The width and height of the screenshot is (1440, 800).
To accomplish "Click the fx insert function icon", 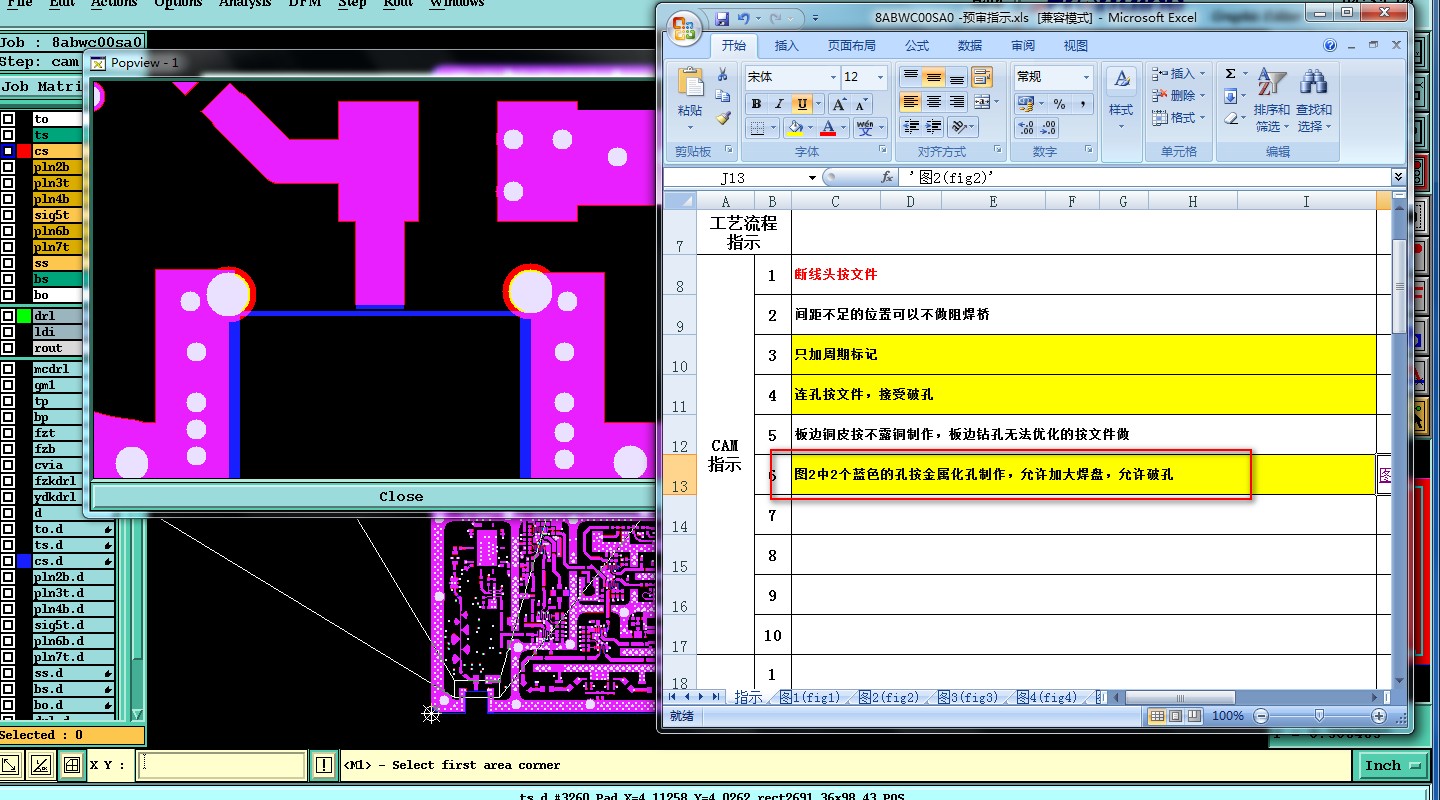I will 886,177.
